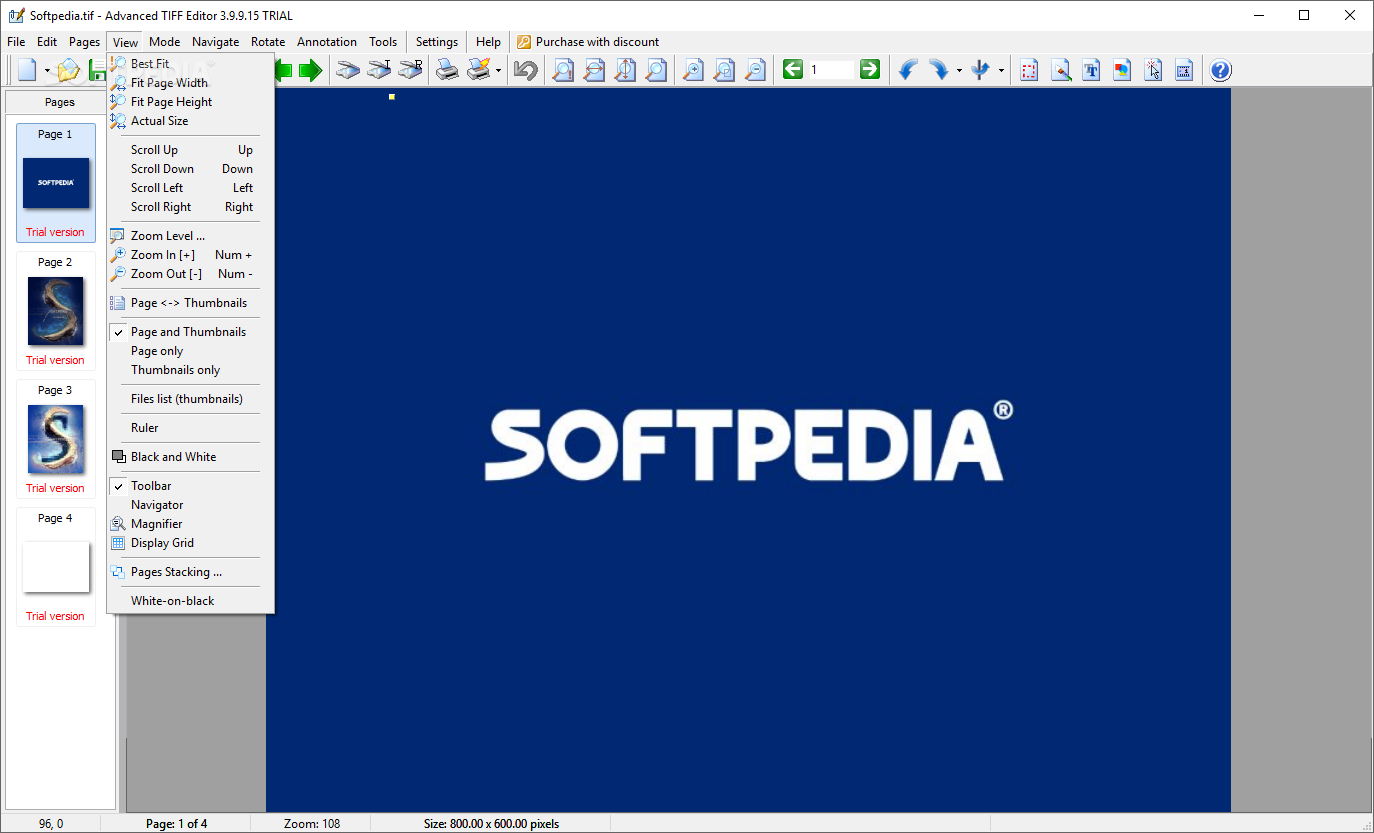1374x833 pixels.
Task: Open the Annotation menu
Action: point(327,42)
